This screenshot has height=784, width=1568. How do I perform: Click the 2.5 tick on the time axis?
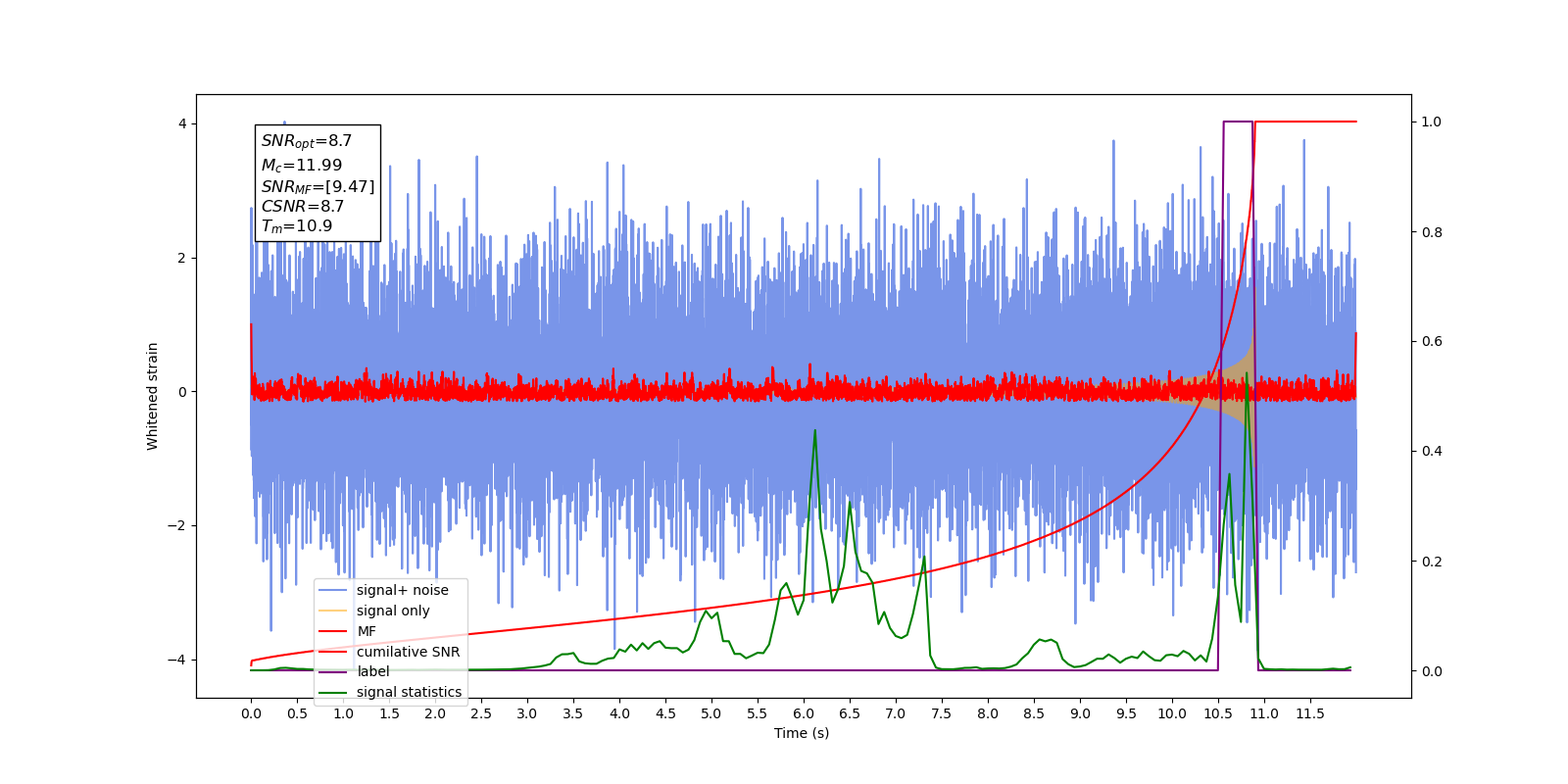point(481,713)
